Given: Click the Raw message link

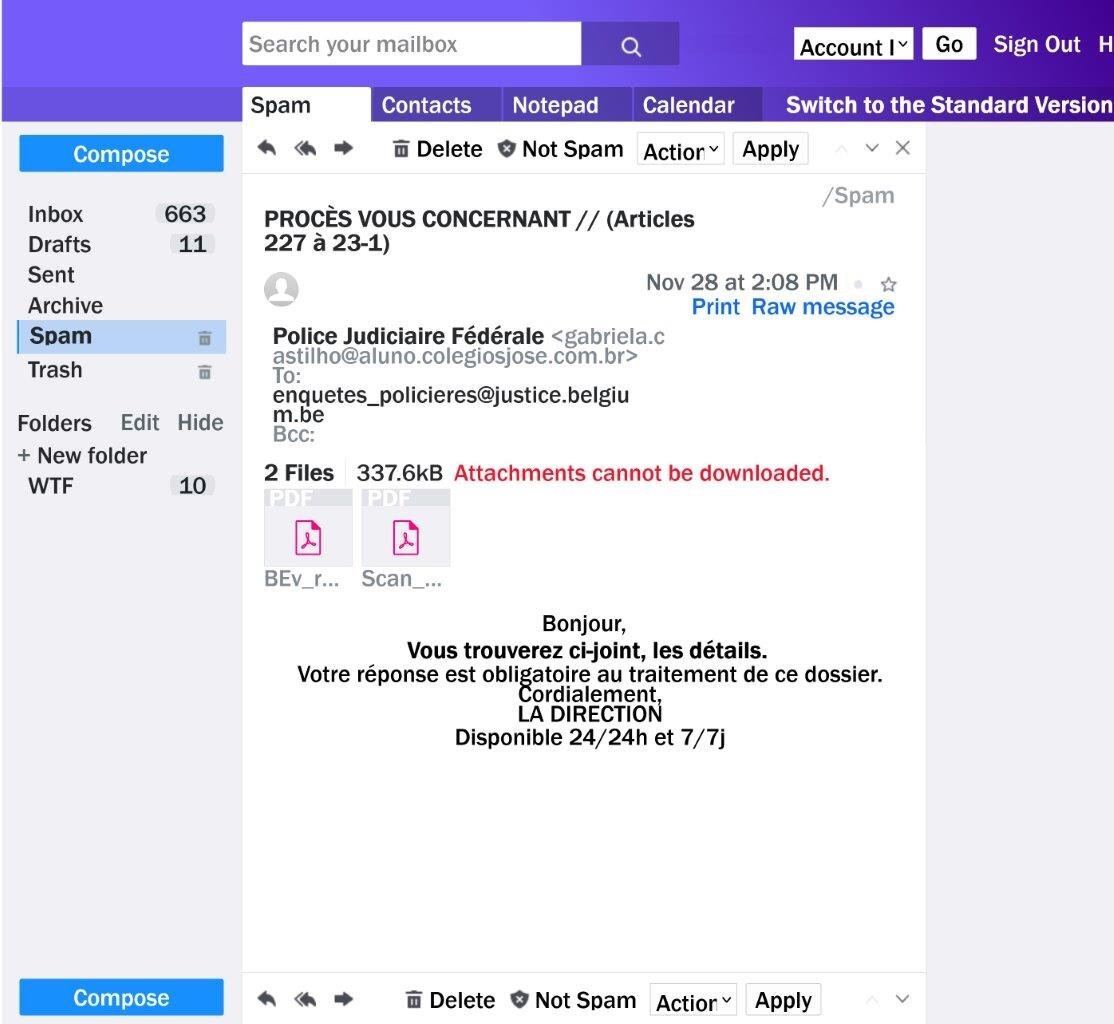Looking at the screenshot, I should (823, 307).
